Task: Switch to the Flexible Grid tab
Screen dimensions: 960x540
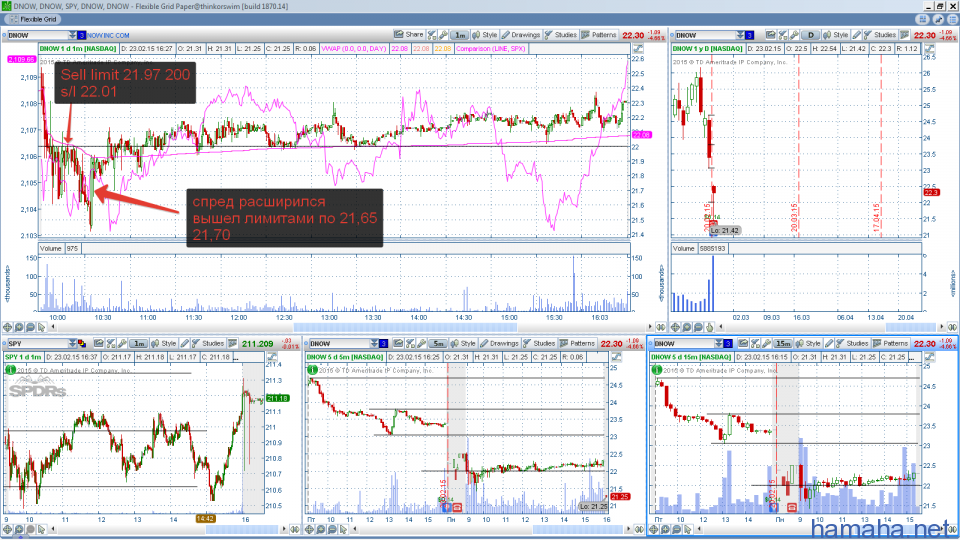Action: tap(33, 19)
